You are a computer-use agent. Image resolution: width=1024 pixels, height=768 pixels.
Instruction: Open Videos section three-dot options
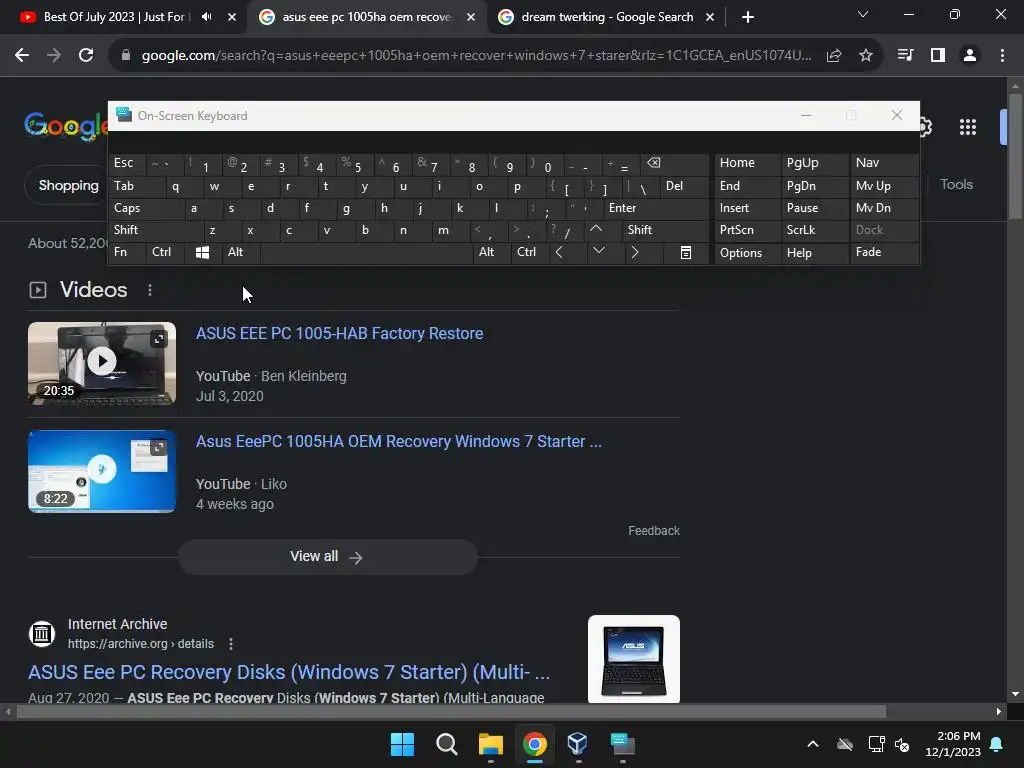150,290
